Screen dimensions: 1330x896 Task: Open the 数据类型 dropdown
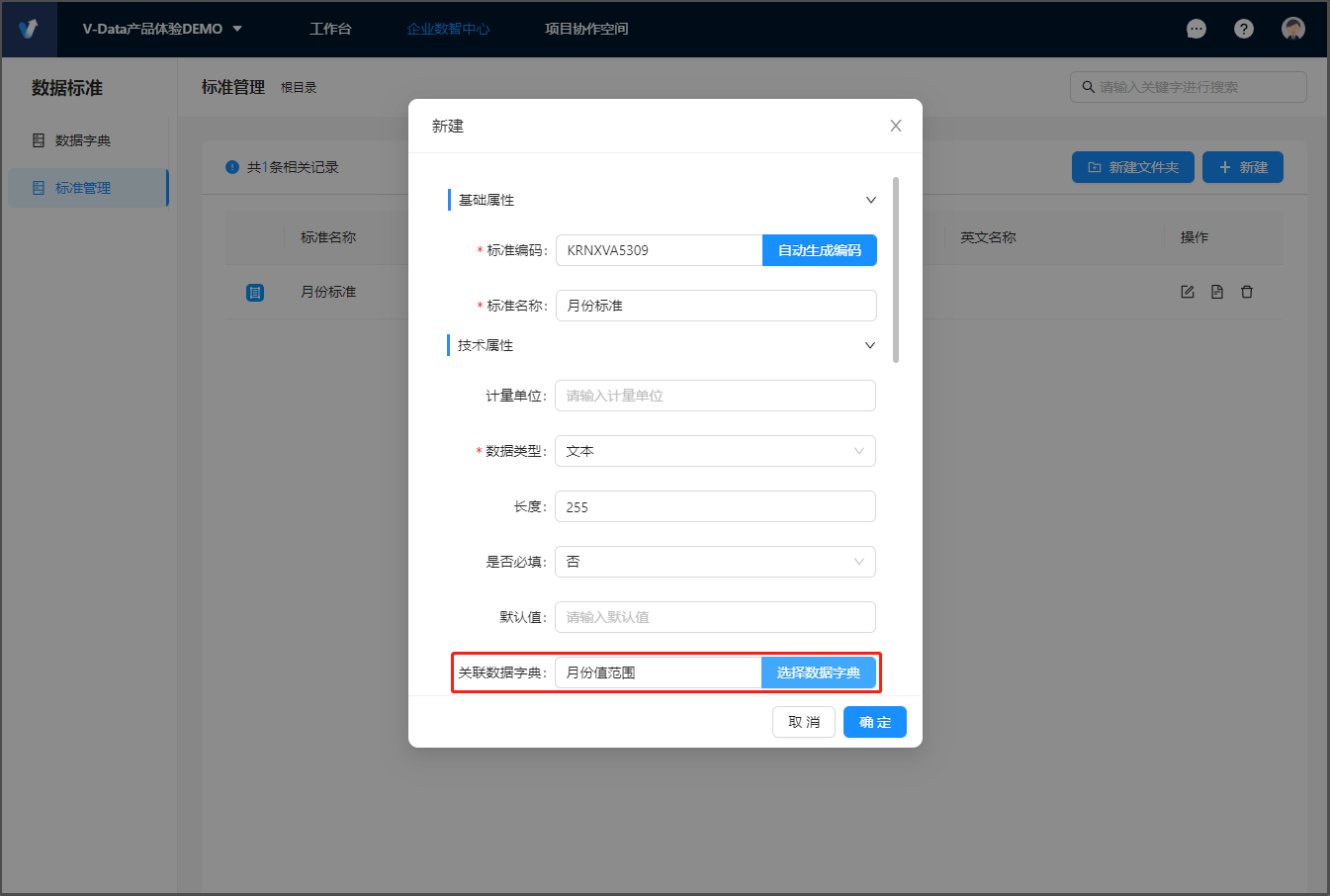715,451
